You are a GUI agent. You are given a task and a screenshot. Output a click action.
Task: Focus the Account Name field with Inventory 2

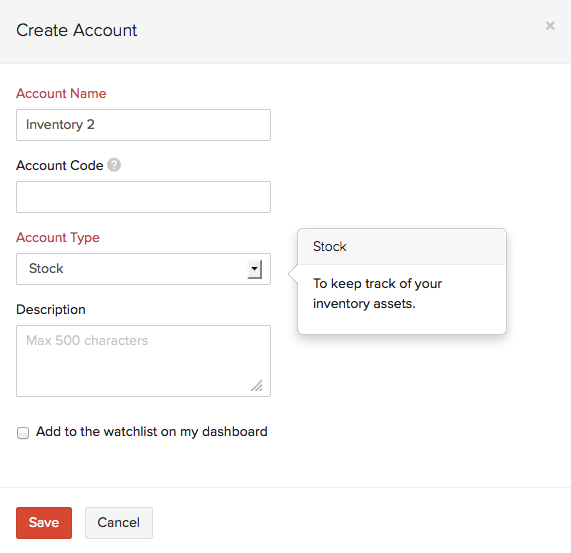[143, 125]
